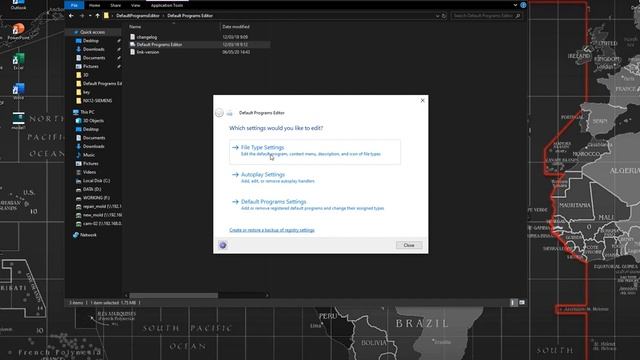Open Default Programs Ed folder in sidebar
This screenshot has height=360, width=640.
(x=102, y=84)
